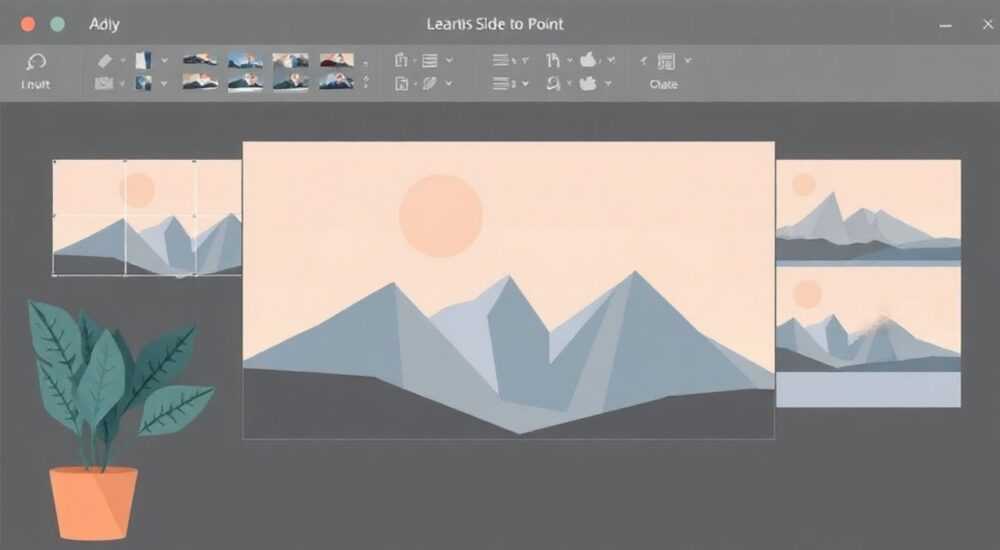Viewport: 1000px width, 550px height.
Task: Click the gray picture icon beneath the eraser
Action: (104, 83)
